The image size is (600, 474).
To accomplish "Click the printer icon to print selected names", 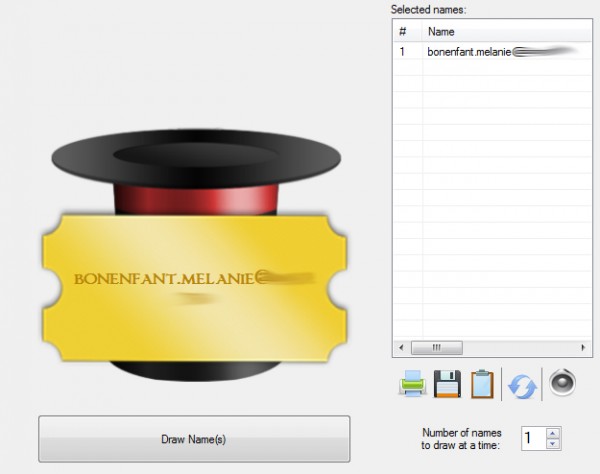I will 412,383.
